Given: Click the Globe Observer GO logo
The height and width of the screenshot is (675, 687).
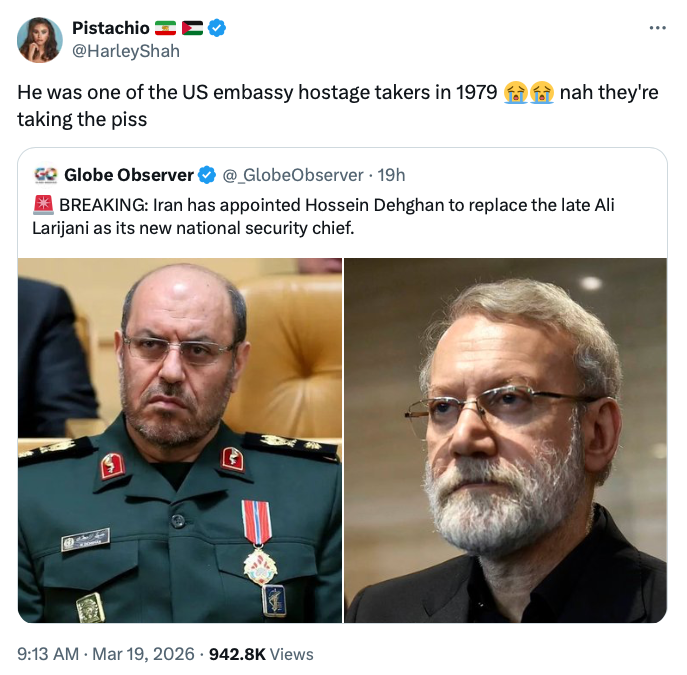Looking at the screenshot, I should [x=45, y=175].
